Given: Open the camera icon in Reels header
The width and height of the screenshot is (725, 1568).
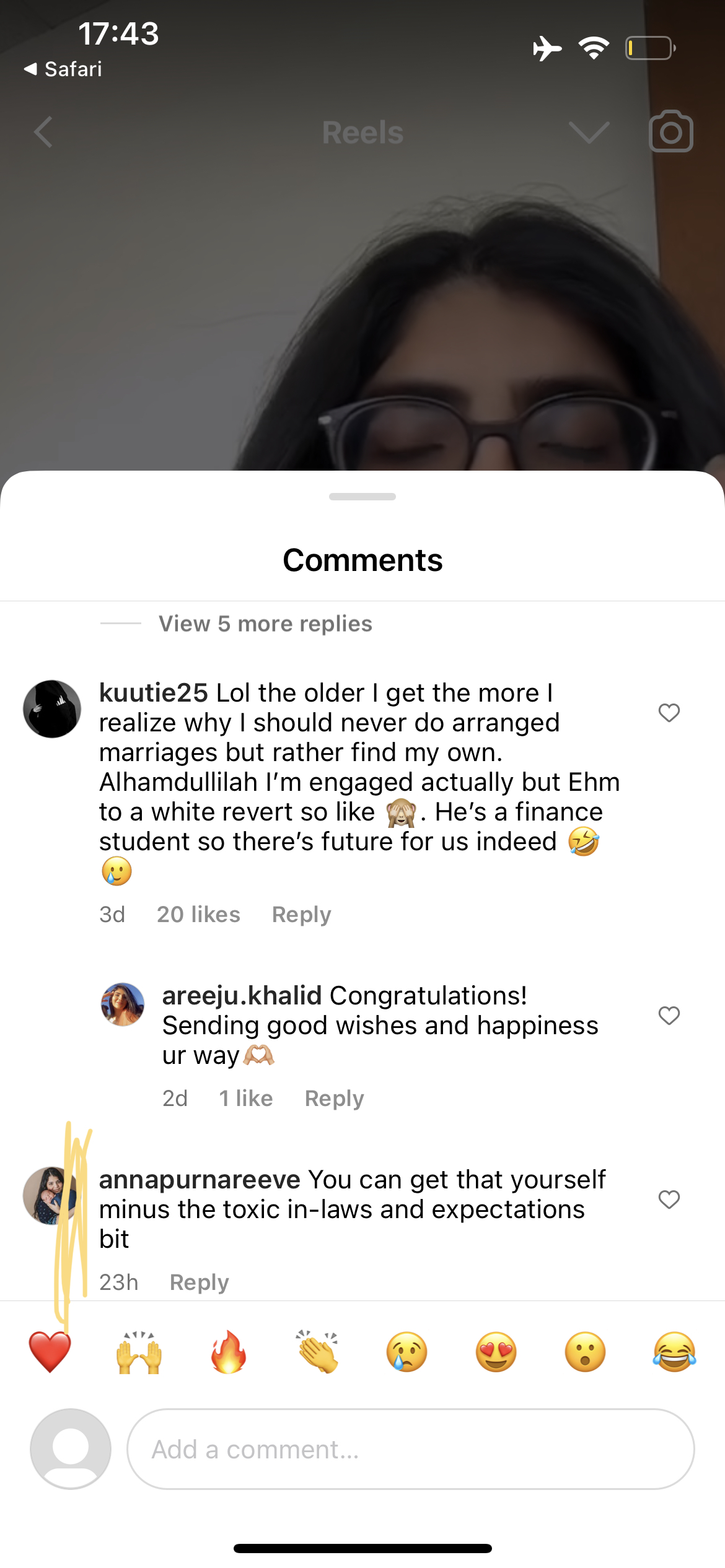Looking at the screenshot, I should (x=671, y=131).
